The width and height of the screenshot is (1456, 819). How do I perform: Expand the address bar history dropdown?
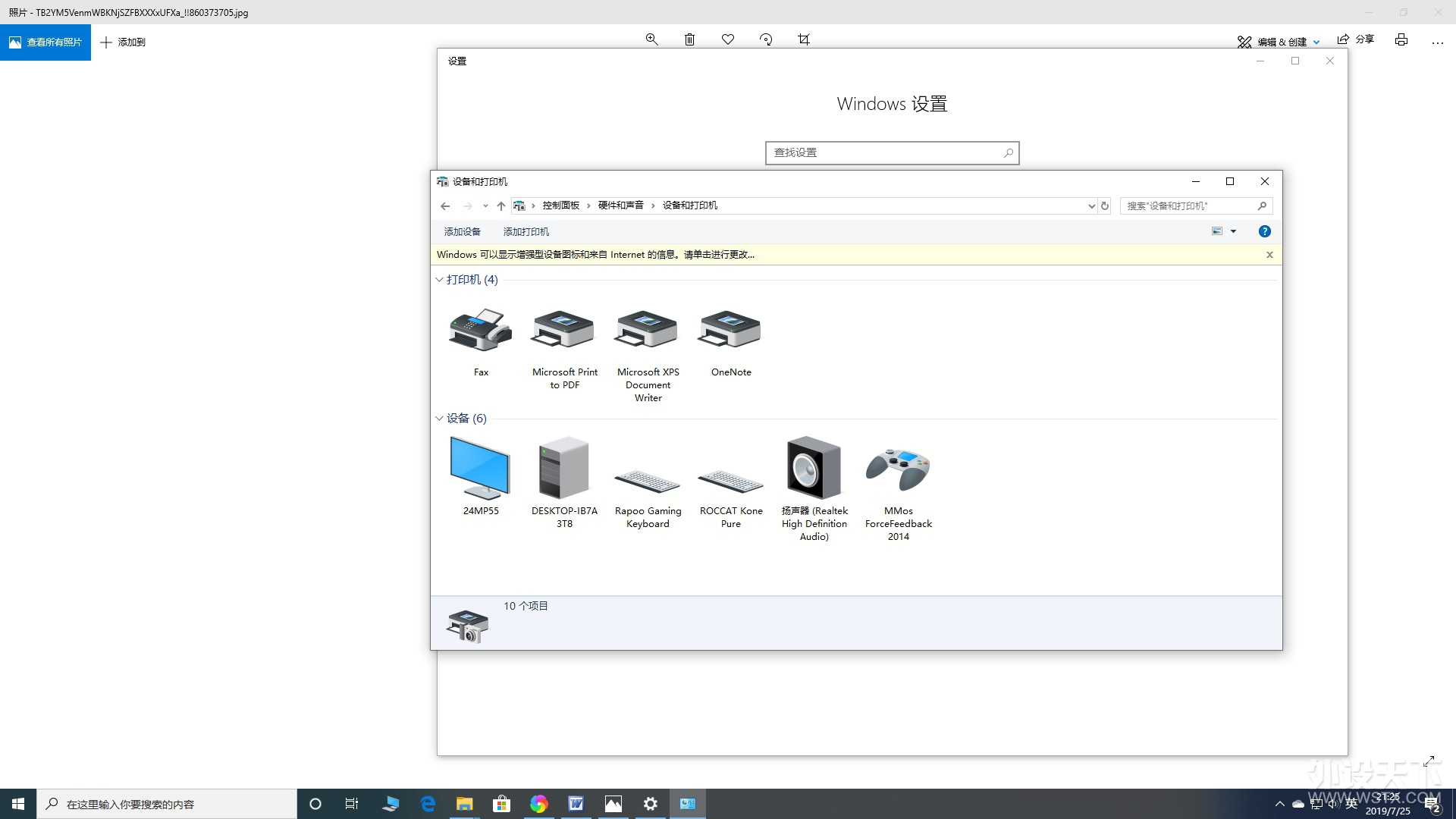1091,206
